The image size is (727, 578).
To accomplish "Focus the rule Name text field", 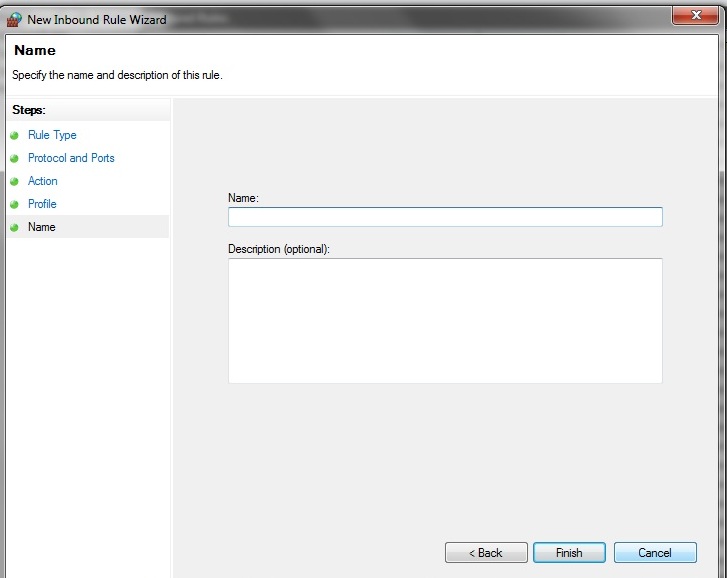I will (445, 217).
